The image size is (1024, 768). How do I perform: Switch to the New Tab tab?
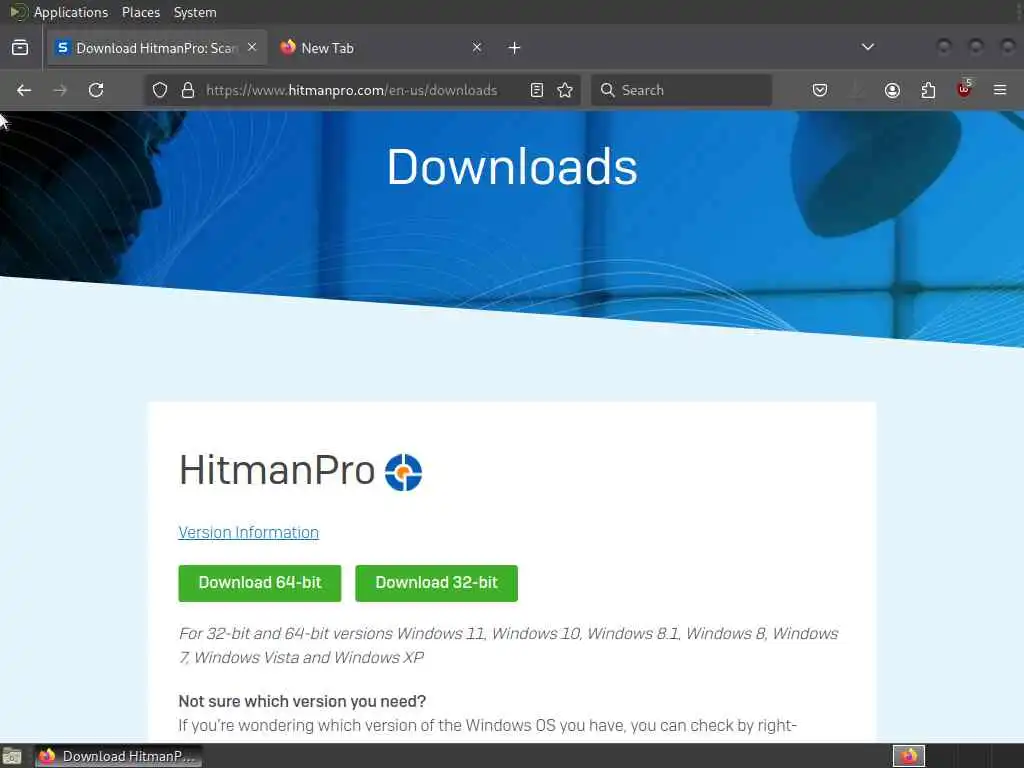(x=379, y=48)
